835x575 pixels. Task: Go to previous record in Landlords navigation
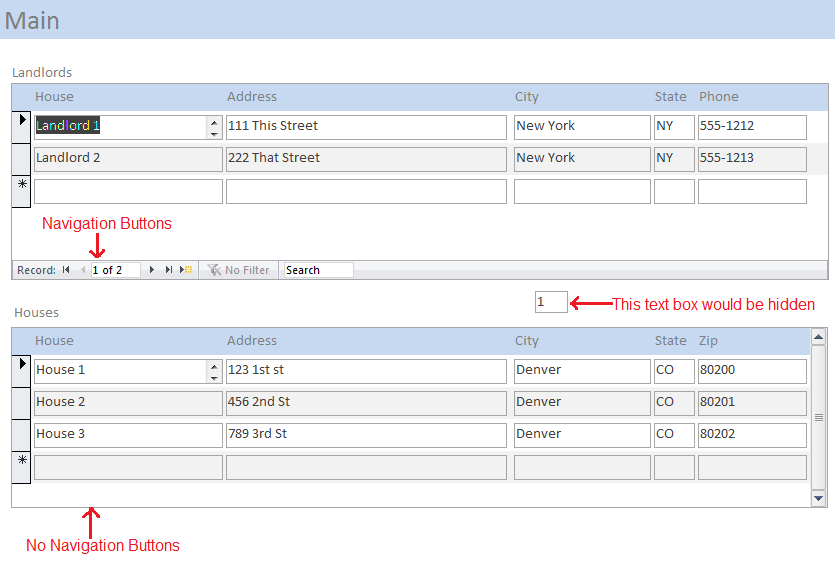(83, 270)
